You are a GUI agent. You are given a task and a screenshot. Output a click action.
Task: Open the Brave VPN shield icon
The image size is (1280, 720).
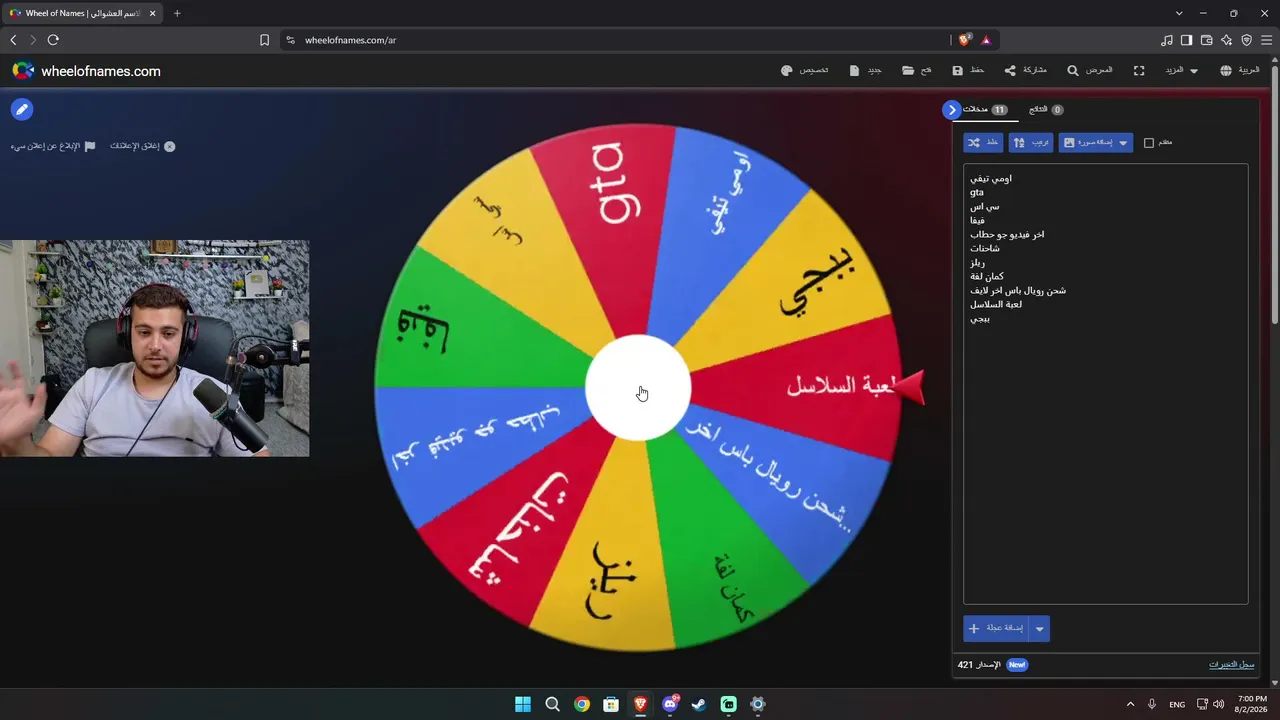tap(1247, 40)
